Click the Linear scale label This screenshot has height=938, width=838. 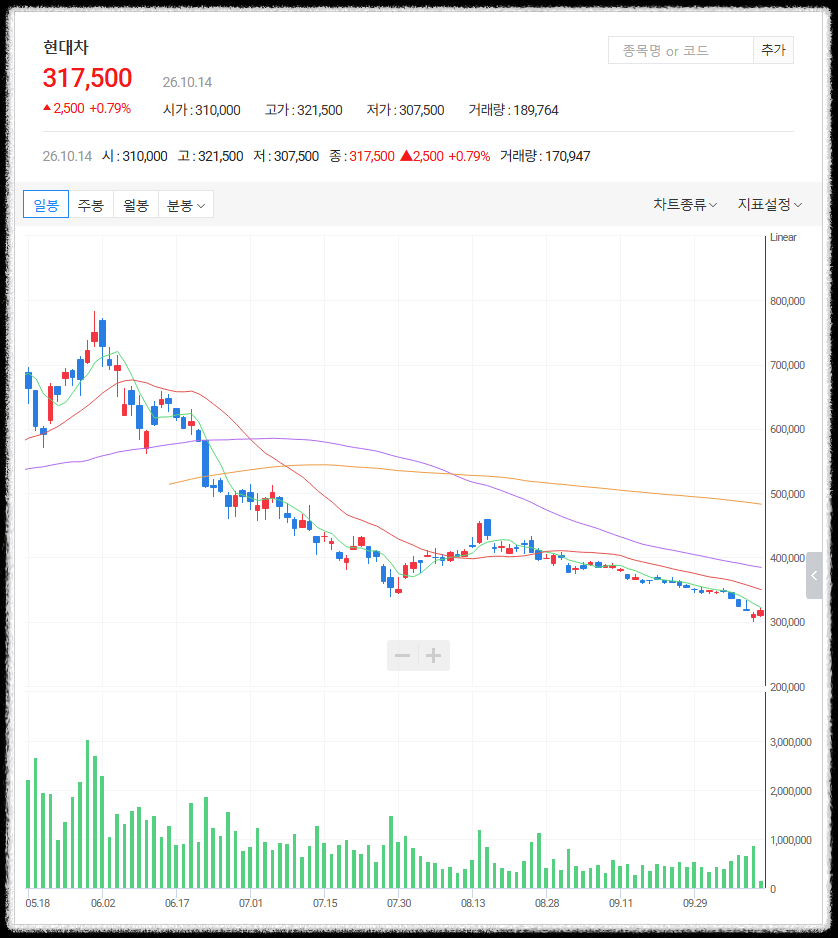[783, 237]
